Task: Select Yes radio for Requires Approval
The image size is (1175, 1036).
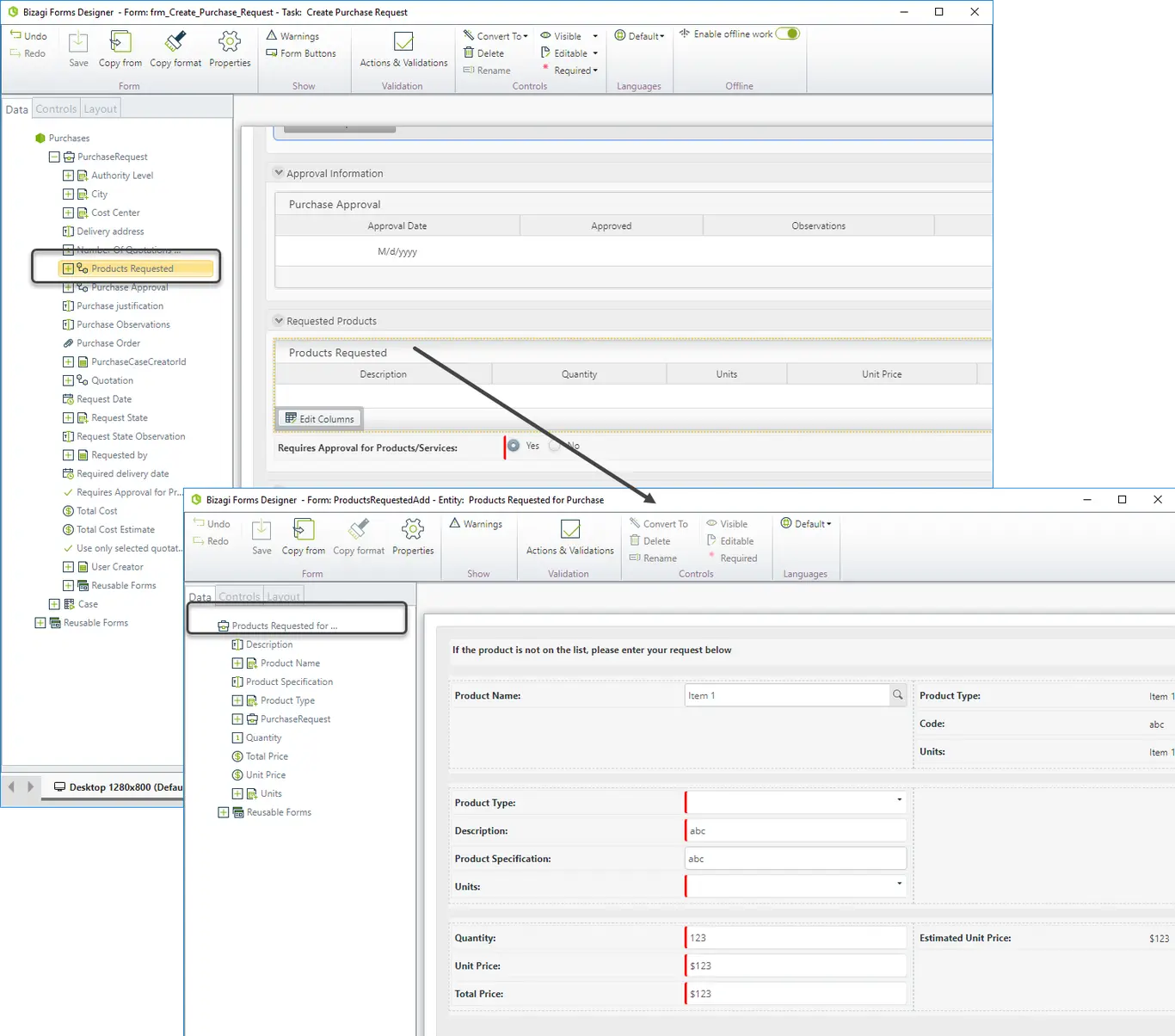Action: [x=514, y=446]
